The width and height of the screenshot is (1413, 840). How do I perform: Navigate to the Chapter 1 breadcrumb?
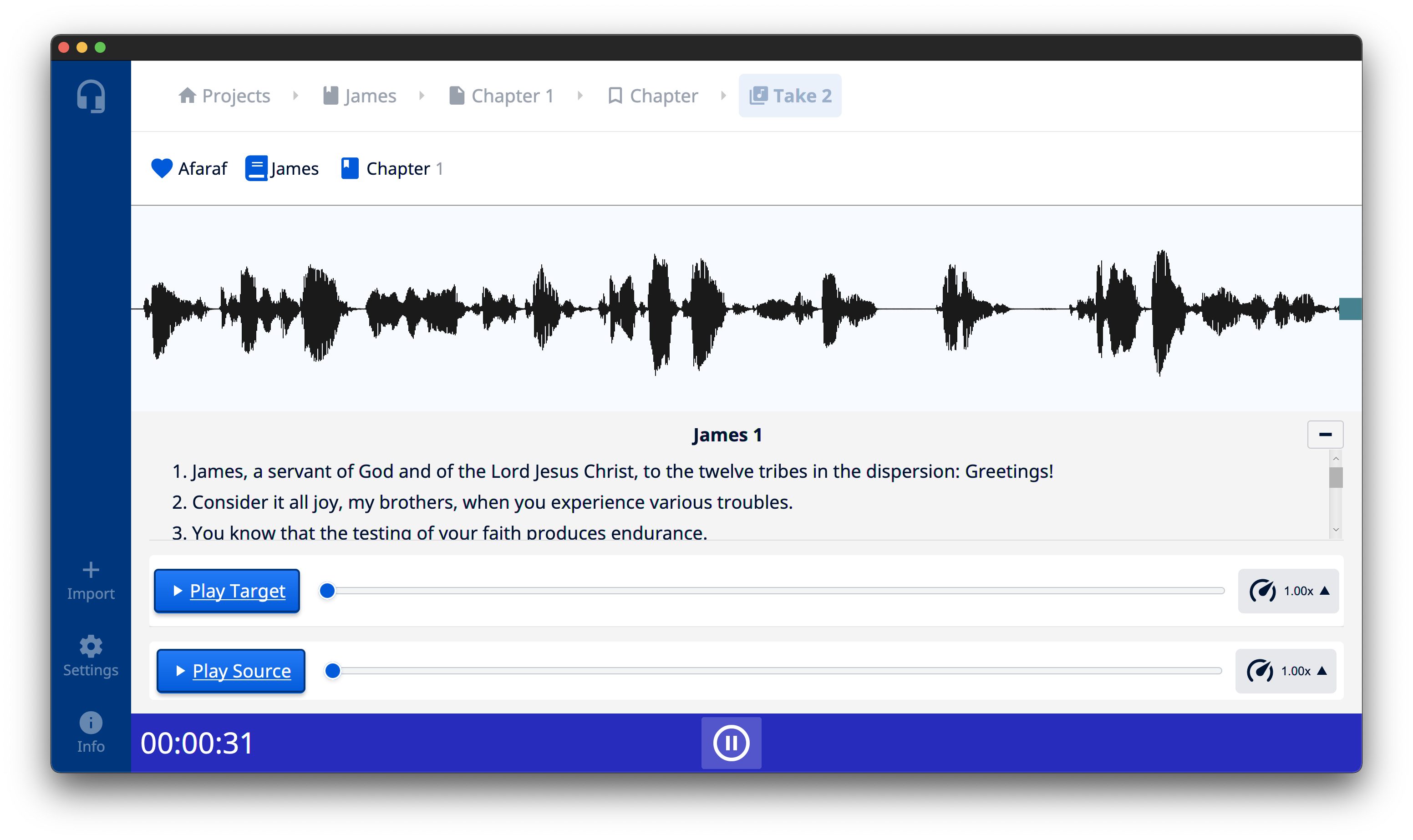(501, 96)
